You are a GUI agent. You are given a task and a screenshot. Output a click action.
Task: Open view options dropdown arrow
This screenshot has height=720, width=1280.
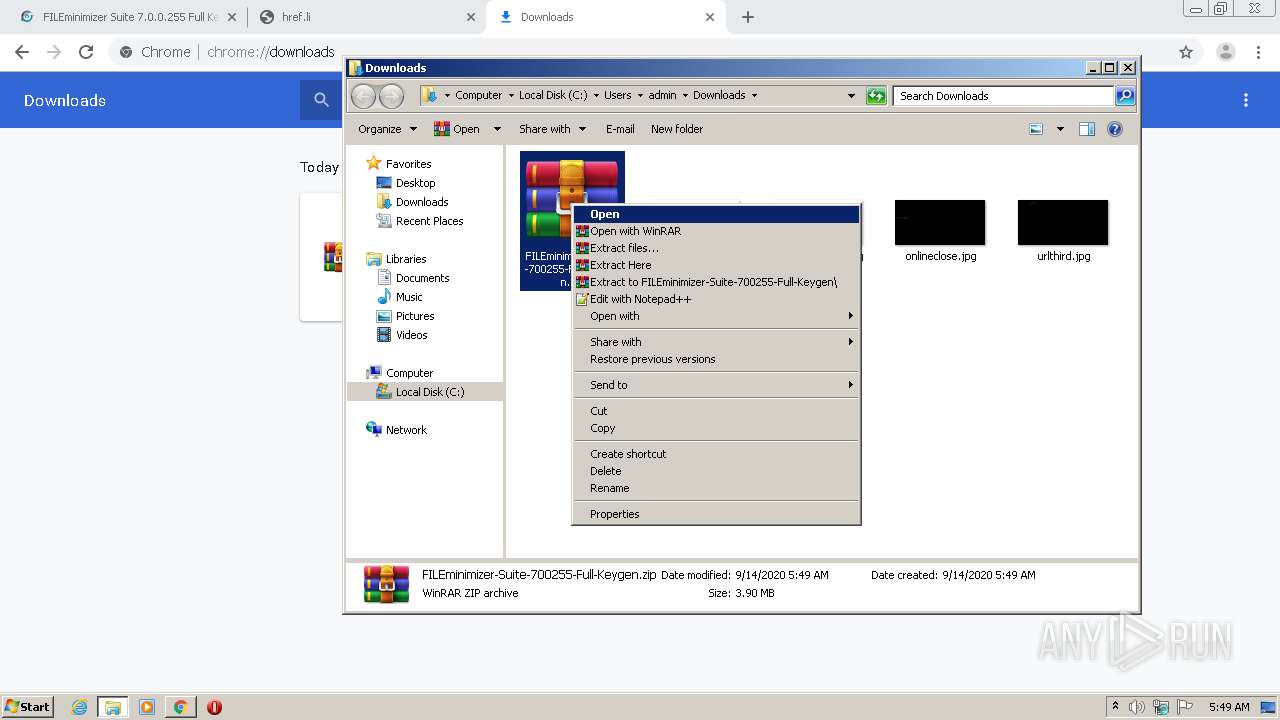(x=1060, y=129)
